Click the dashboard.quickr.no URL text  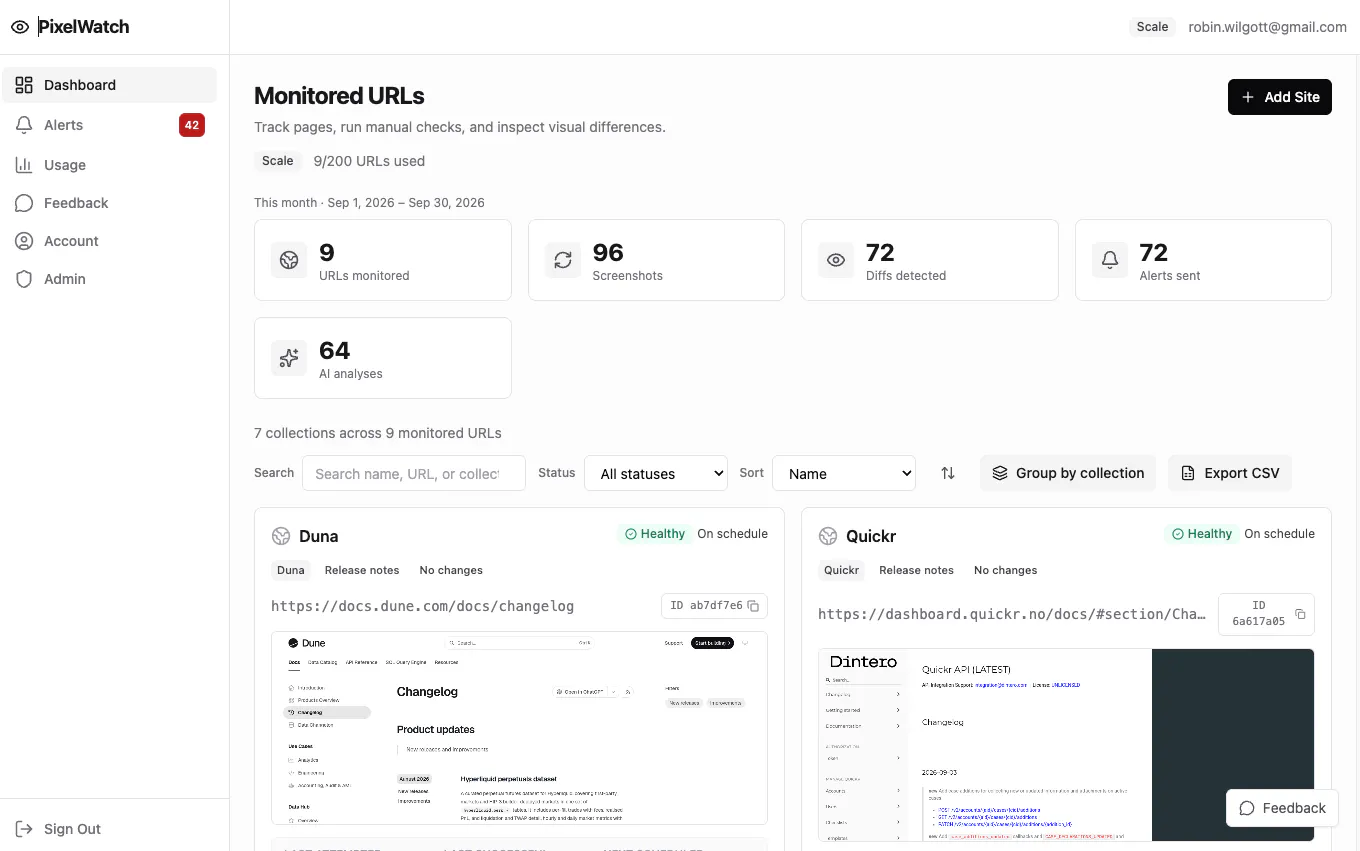click(1012, 614)
